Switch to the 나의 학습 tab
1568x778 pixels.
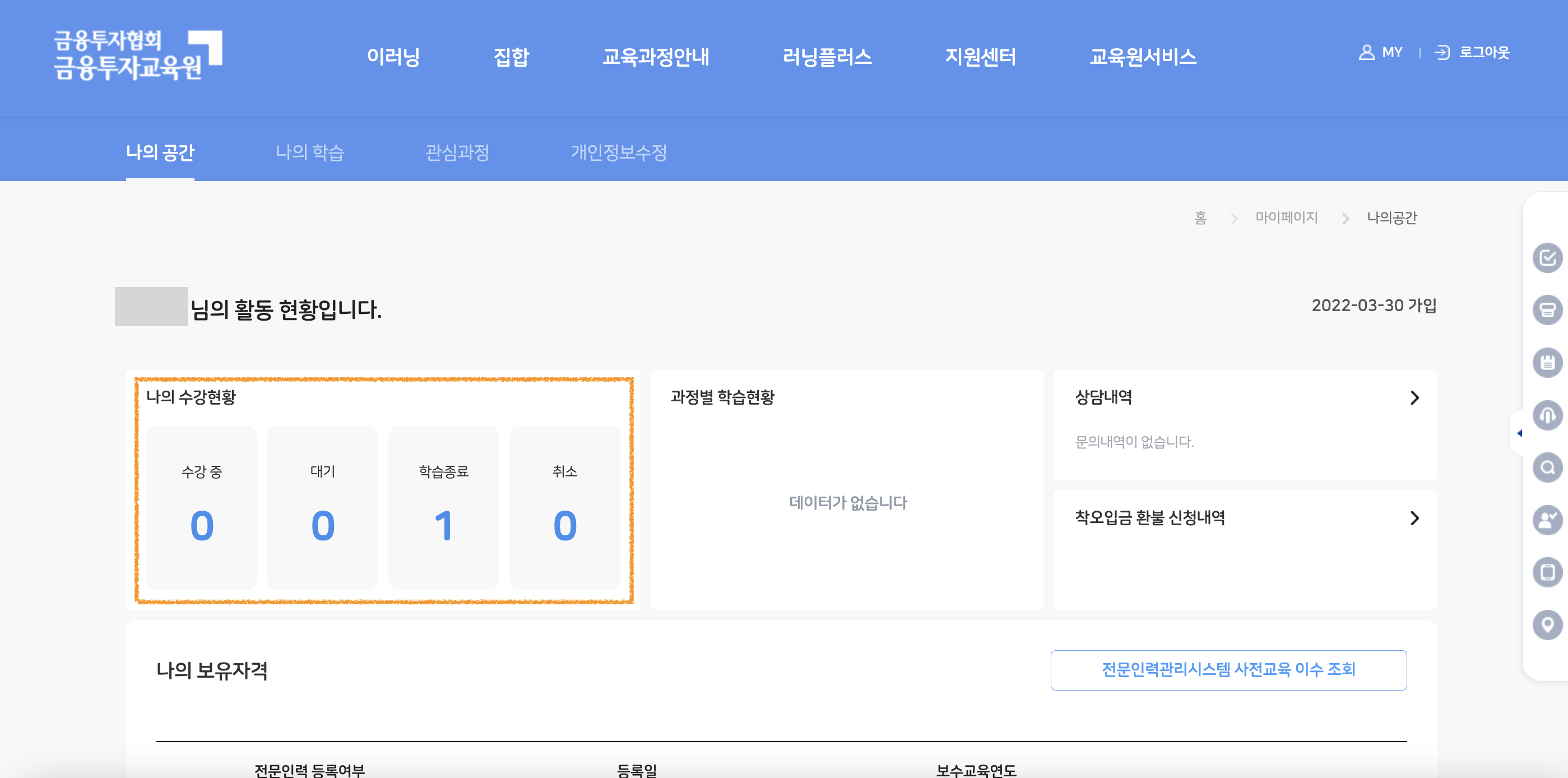coord(310,154)
